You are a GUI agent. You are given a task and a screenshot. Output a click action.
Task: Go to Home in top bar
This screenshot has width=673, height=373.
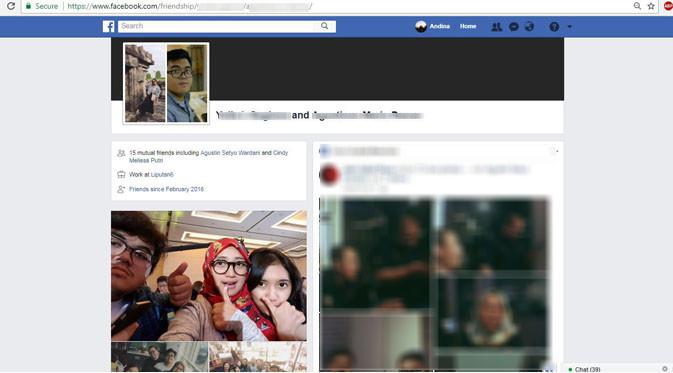[468, 26]
